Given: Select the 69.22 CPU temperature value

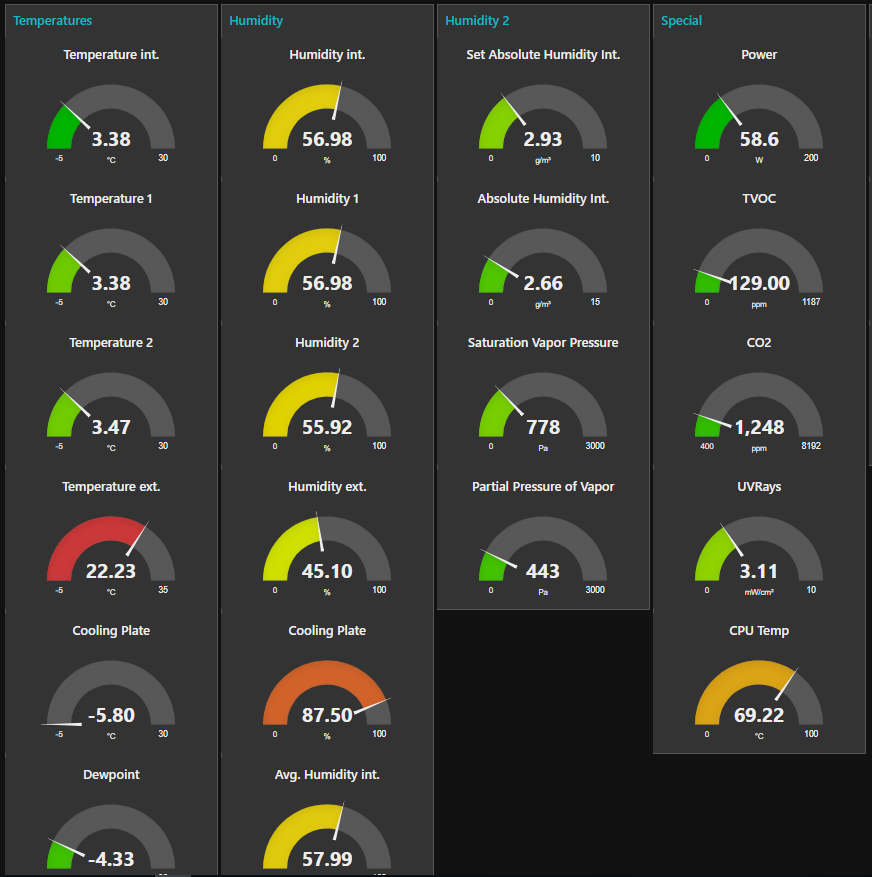Looking at the screenshot, I should click(759, 715).
